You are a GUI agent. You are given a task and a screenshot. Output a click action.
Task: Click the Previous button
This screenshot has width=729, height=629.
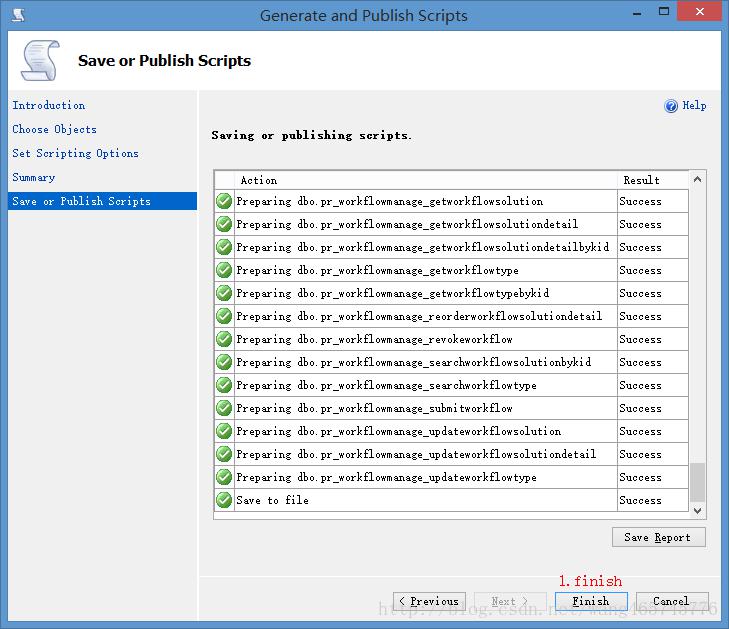(x=429, y=601)
